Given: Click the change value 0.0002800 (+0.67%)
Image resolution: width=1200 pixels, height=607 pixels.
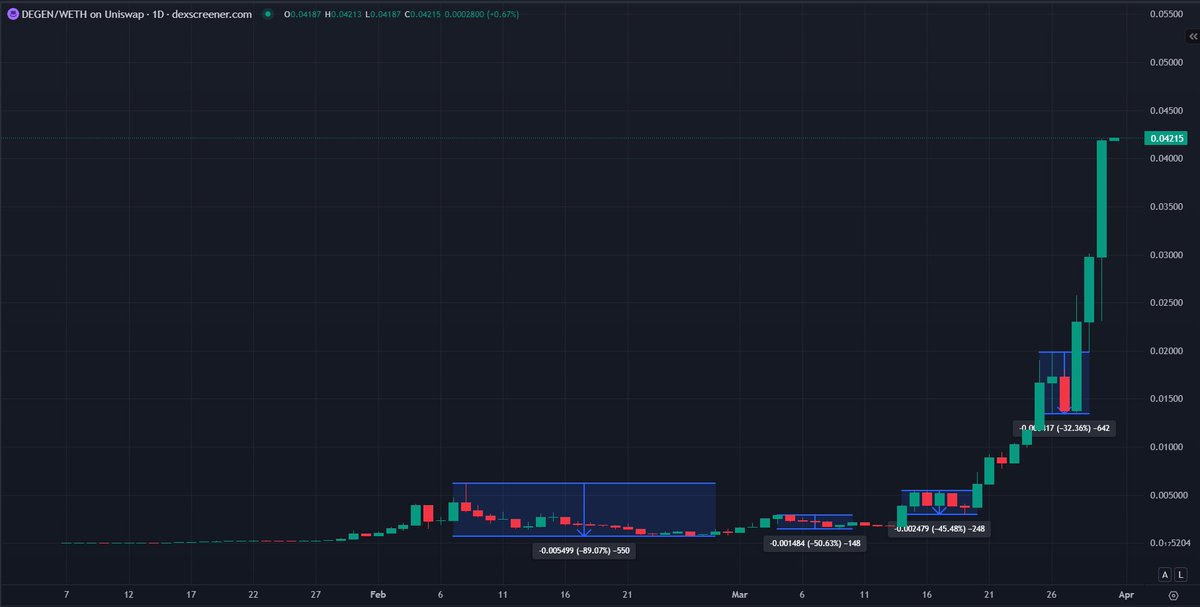Looking at the screenshot, I should click(x=480, y=14).
